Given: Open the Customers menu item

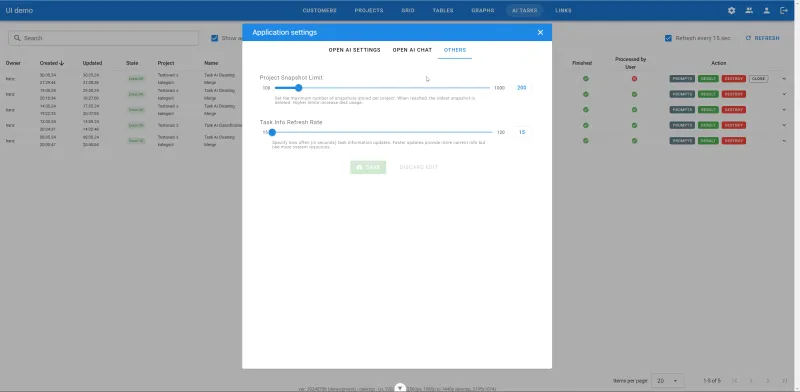Looking at the screenshot, I should coord(319,10).
